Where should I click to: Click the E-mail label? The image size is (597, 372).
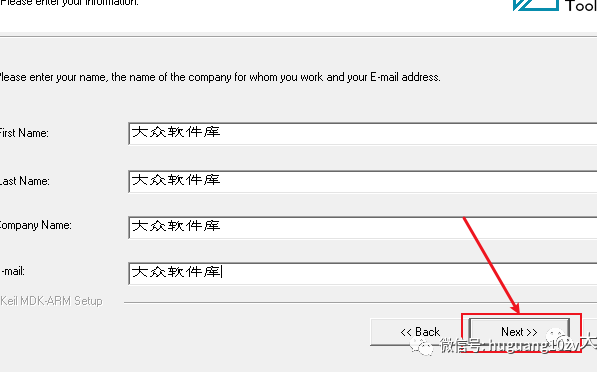pyautogui.click(x=13, y=271)
